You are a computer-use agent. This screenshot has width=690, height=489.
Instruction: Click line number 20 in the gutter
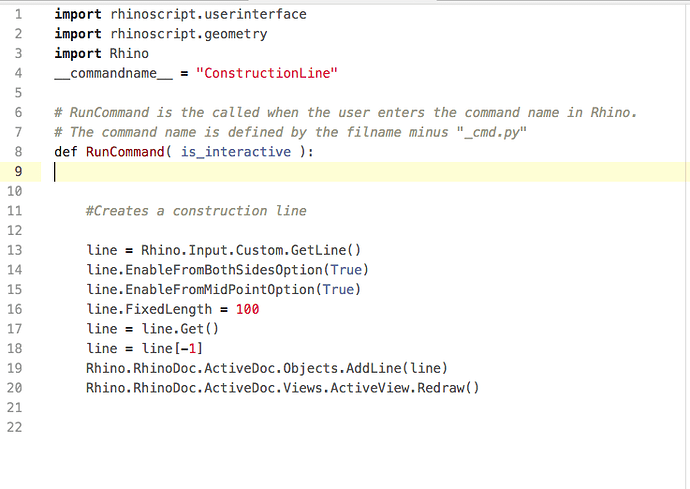tap(15, 388)
